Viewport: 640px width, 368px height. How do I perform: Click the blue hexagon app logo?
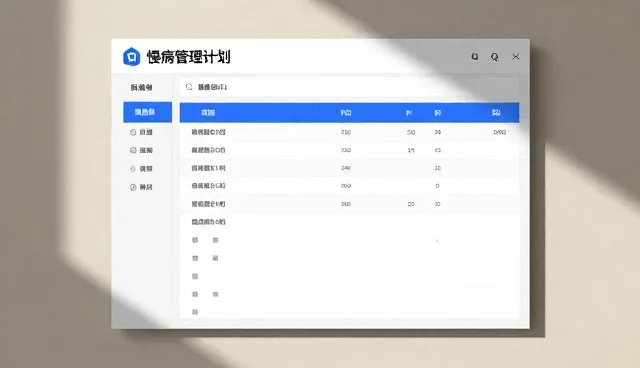click(x=131, y=57)
